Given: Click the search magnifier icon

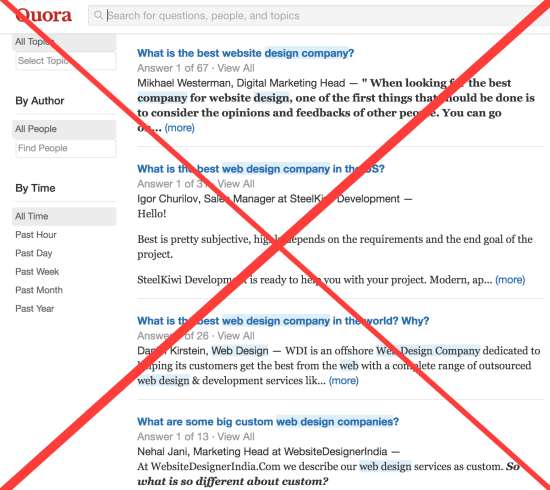Looking at the screenshot, I should [98, 15].
